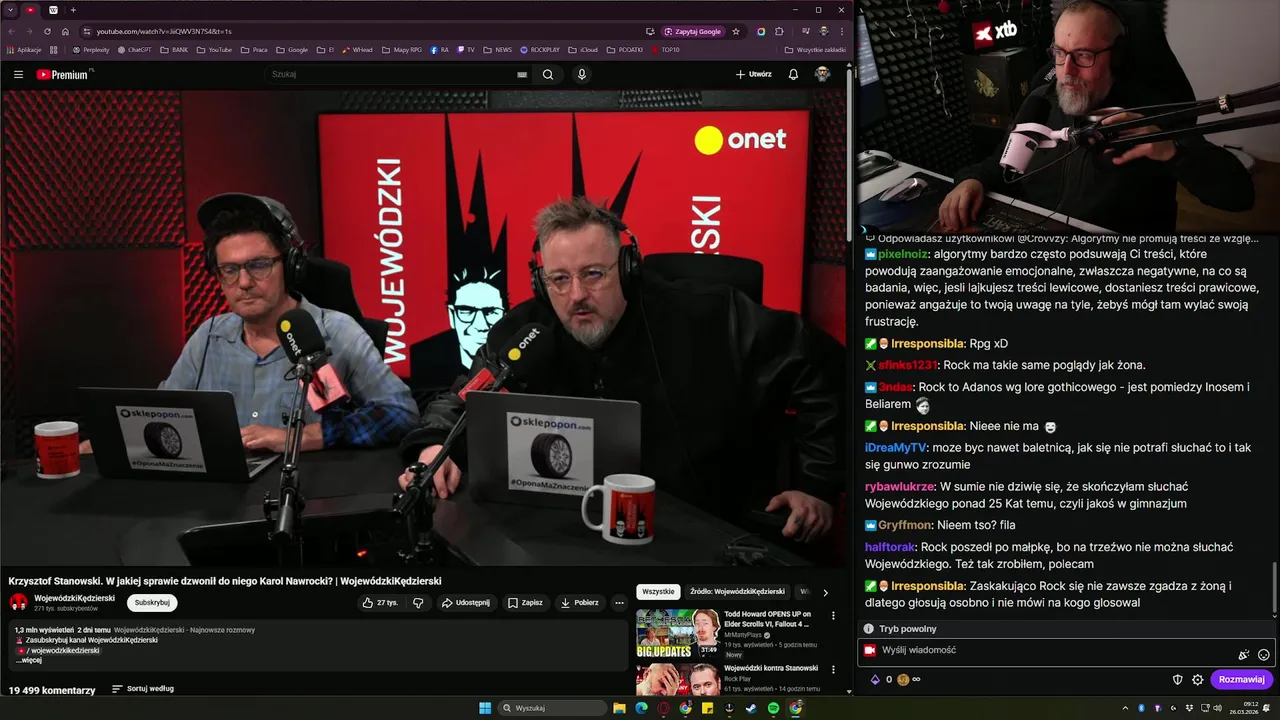Open more actions three-dot button under video

click(619, 603)
